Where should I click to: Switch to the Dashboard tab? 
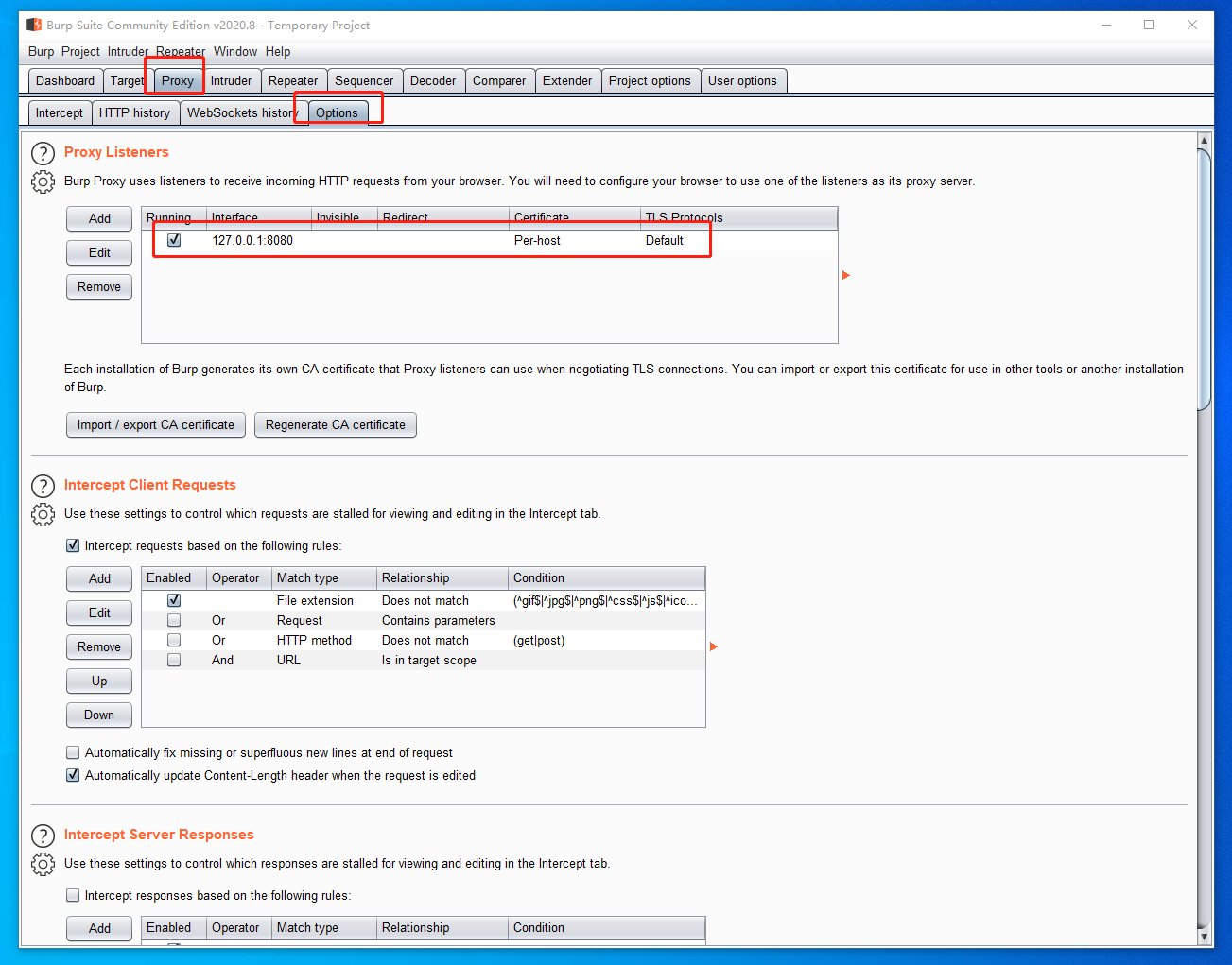click(65, 80)
